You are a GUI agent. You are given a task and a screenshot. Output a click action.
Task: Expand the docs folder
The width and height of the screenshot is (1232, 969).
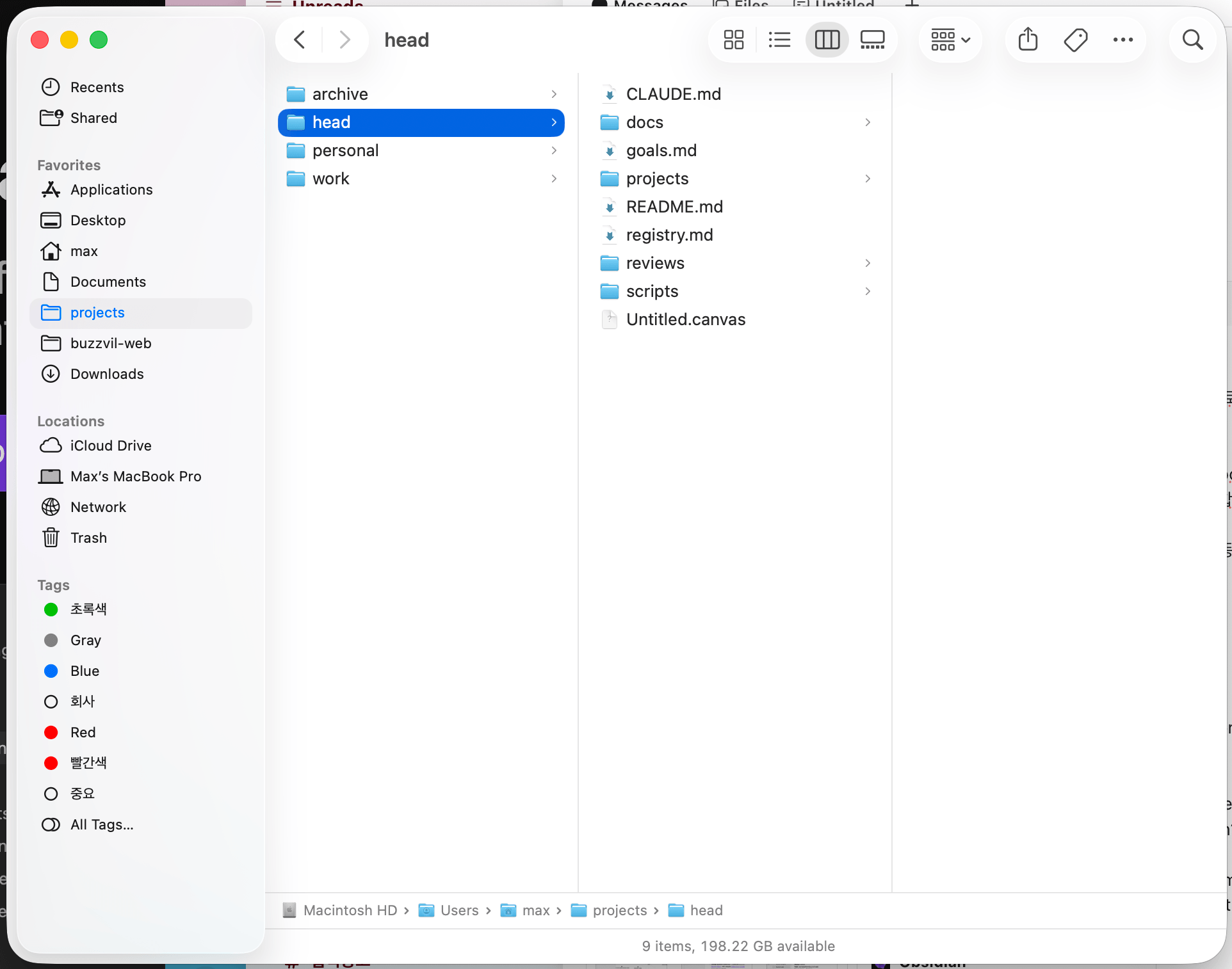pos(868,122)
